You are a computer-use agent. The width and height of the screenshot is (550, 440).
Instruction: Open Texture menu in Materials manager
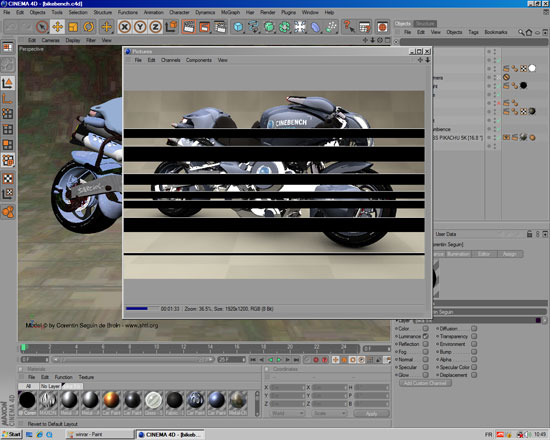click(86, 377)
